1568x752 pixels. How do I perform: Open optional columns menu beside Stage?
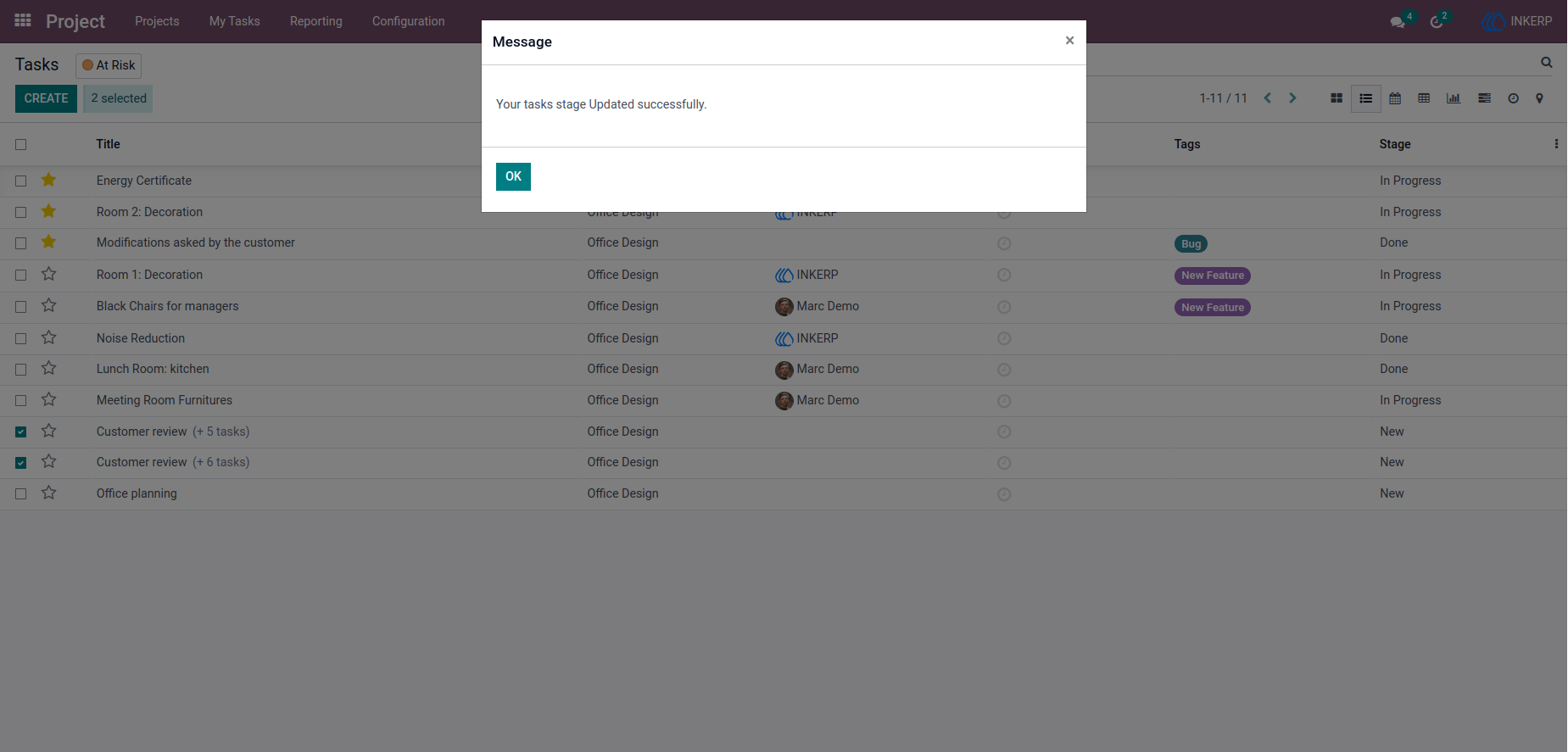click(x=1556, y=144)
